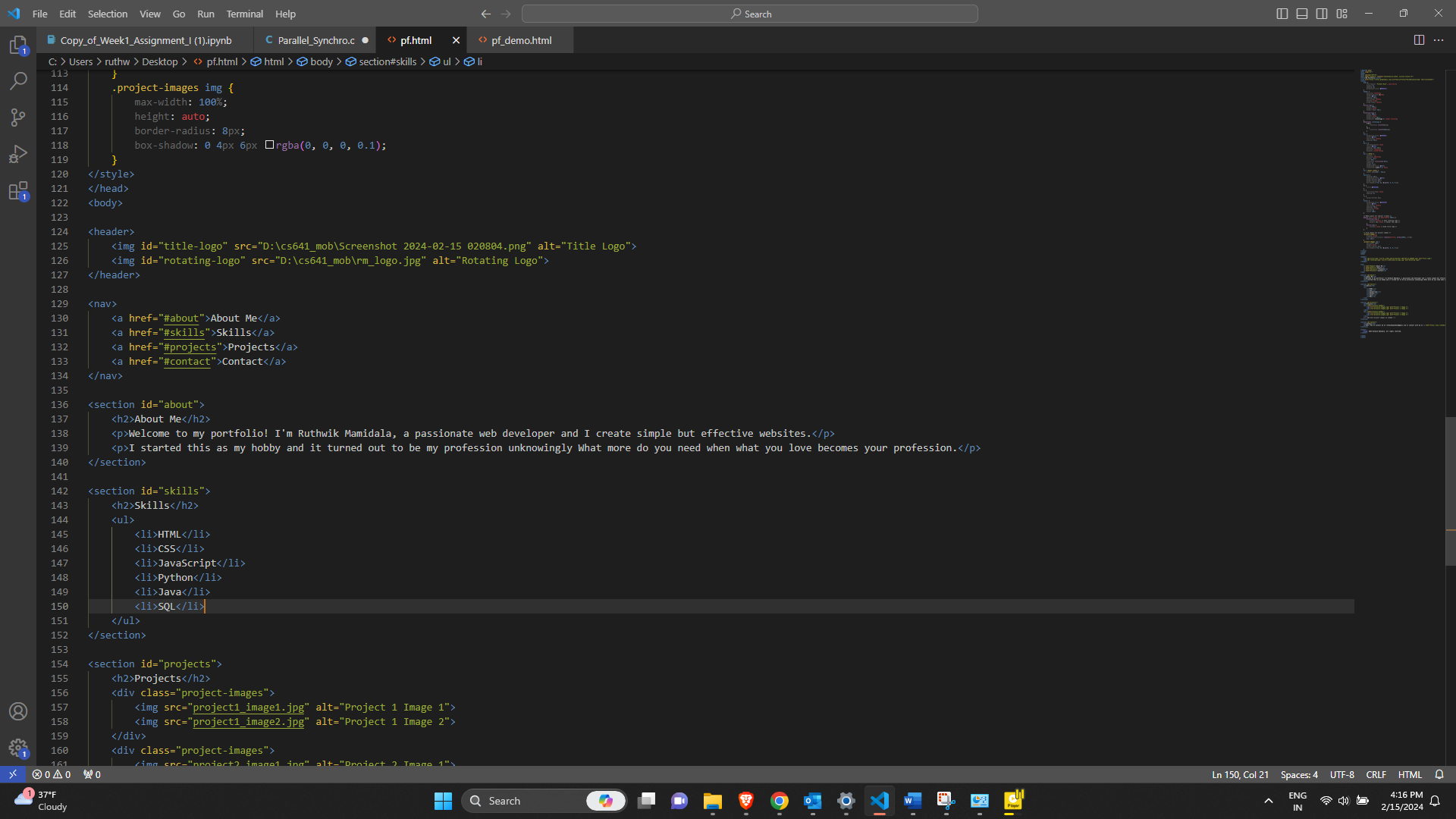Click the top Search command center field
This screenshot has width=1456, height=819.
click(750, 14)
